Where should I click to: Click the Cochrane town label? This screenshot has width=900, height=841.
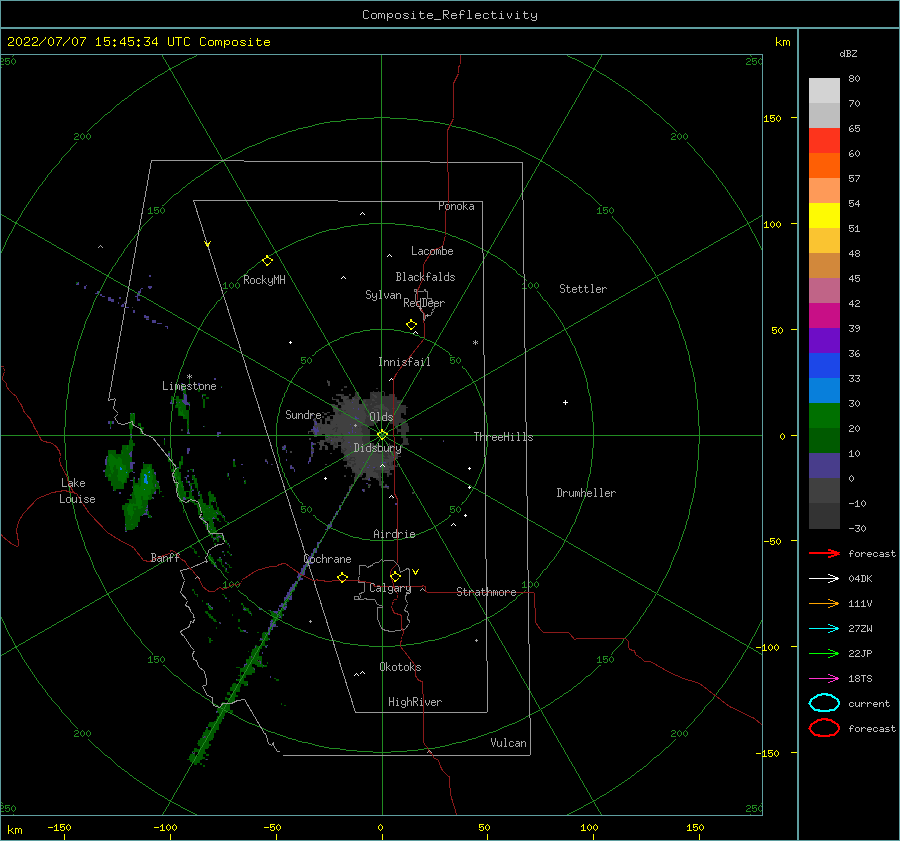(x=327, y=559)
